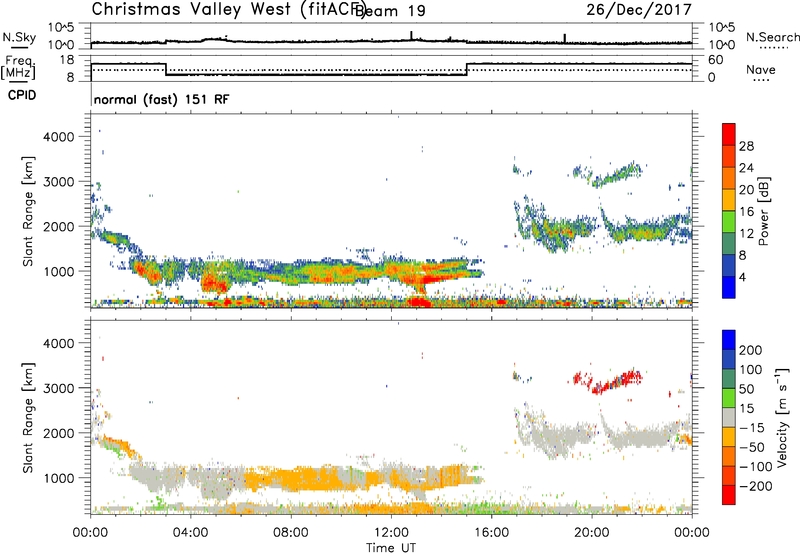Click the blue bottom segment of power color bar
This screenshot has width=800, height=554.
[729, 287]
